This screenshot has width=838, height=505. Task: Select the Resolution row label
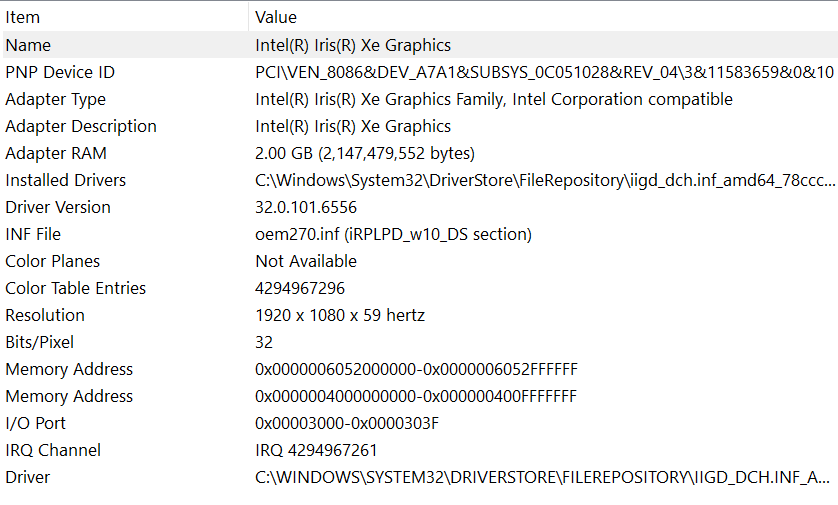pyautogui.click(x=45, y=315)
